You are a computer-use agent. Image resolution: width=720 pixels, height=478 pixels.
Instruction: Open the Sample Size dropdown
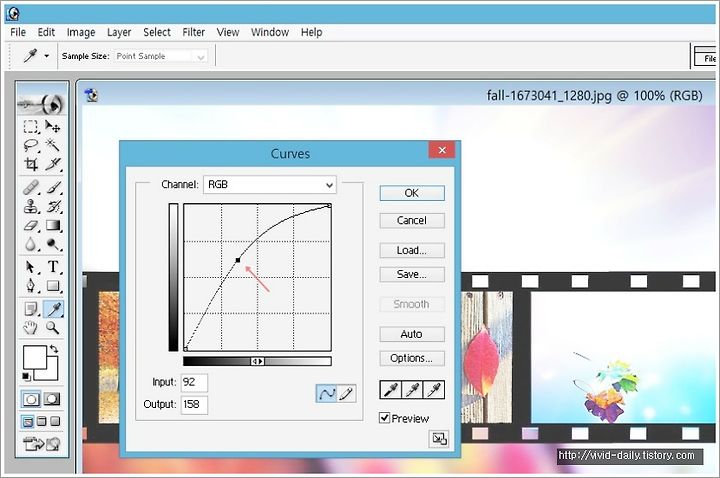click(161, 56)
